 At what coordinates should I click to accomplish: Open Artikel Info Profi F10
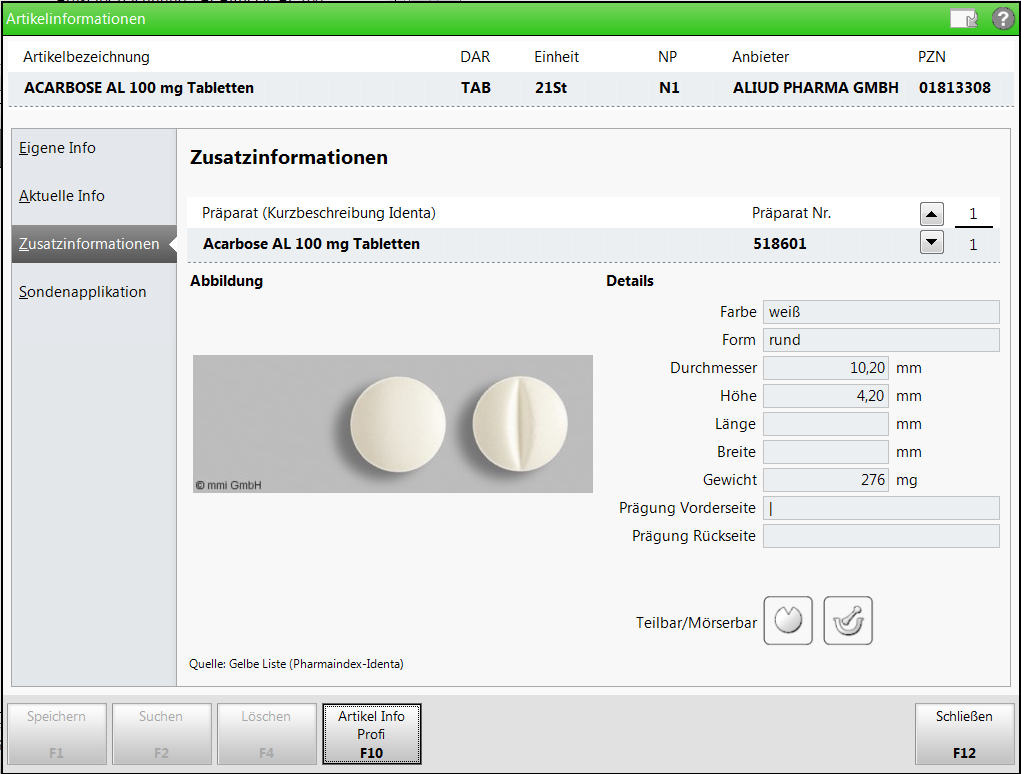[372, 734]
